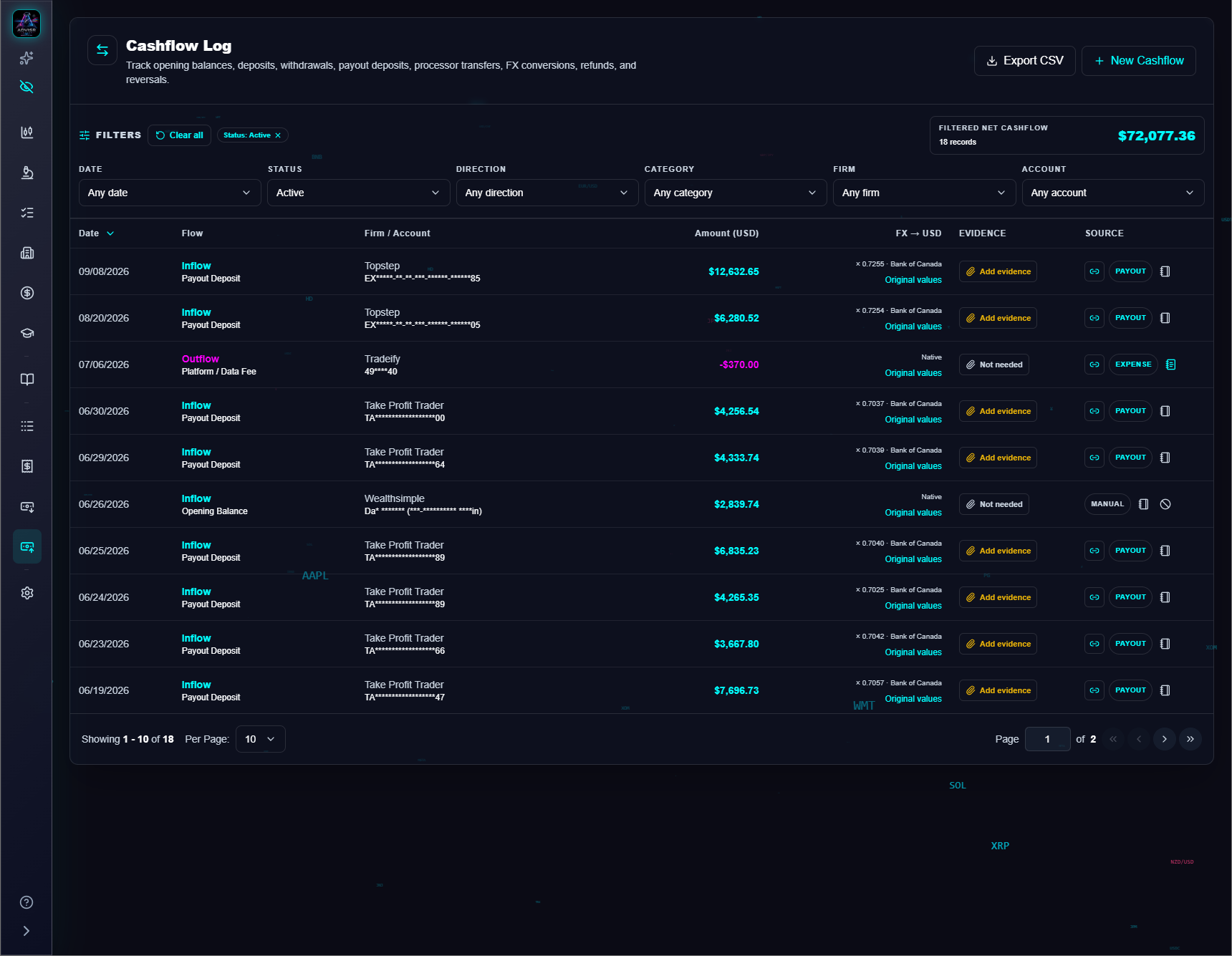Open the sparkles AI icon in sidebar
This screenshot has width=1232, height=956.
click(27, 58)
